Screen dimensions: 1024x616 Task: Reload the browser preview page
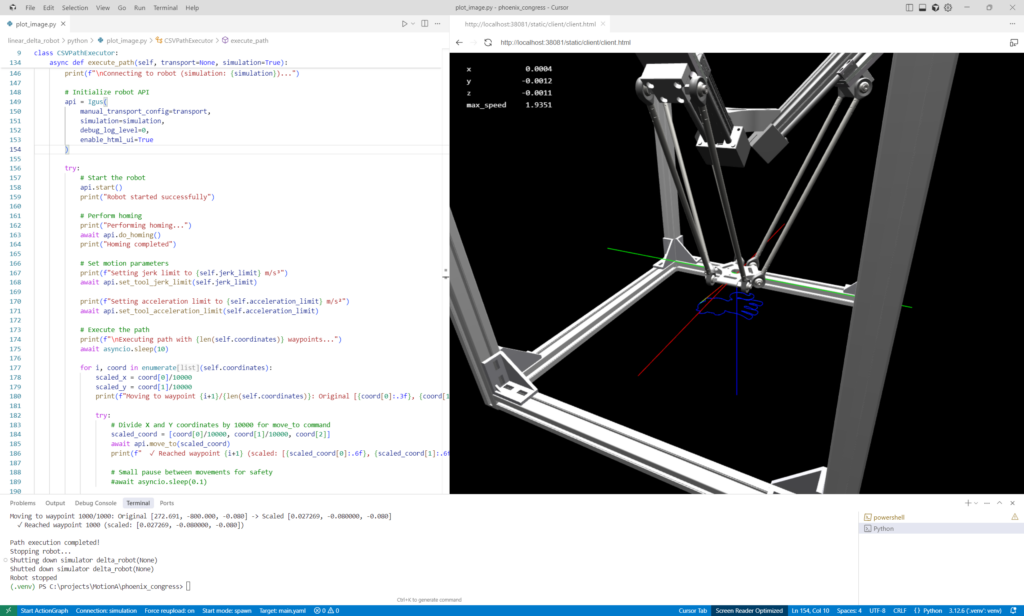pyautogui.click(x=487, y=42)
